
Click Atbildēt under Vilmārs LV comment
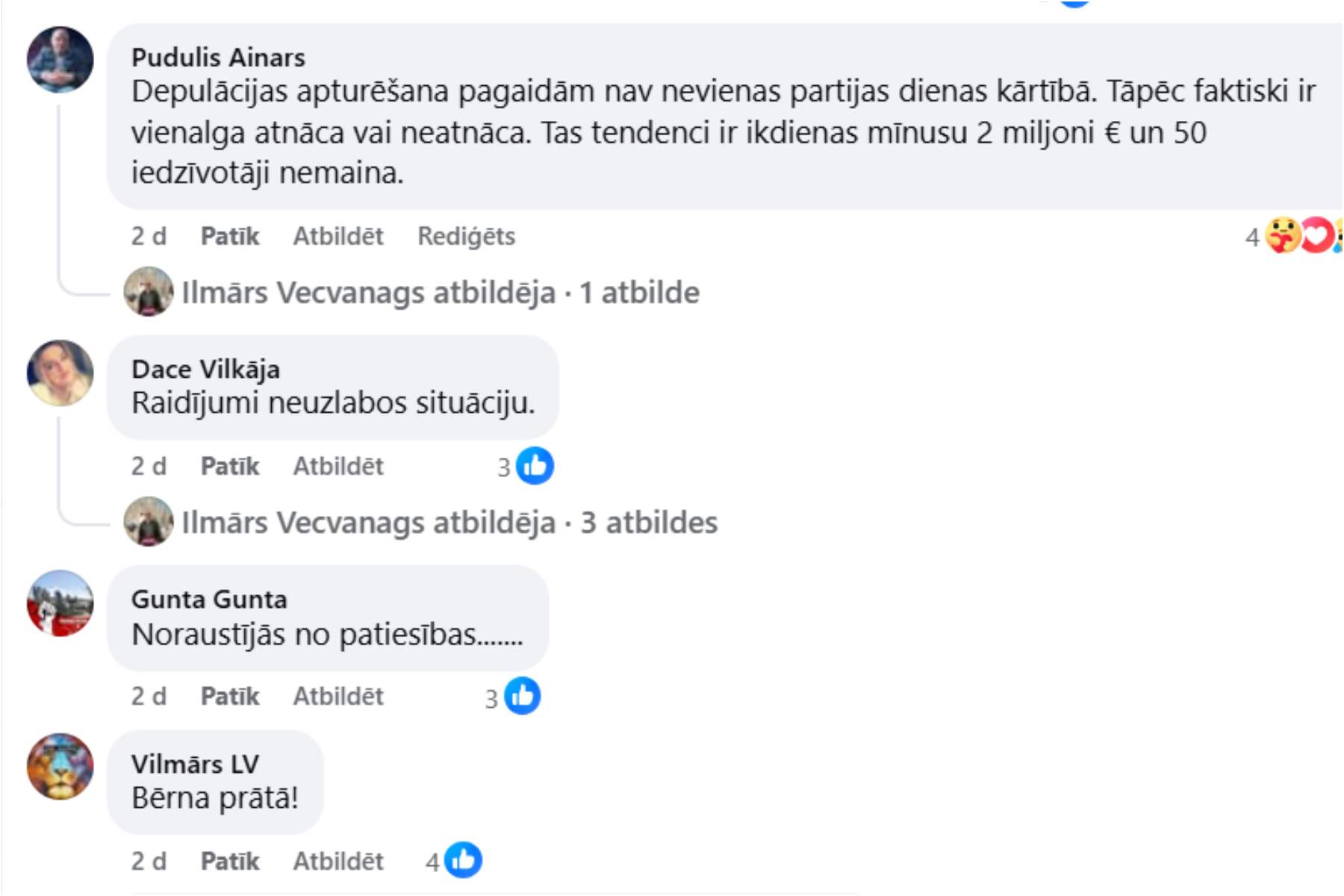(337, 861)
